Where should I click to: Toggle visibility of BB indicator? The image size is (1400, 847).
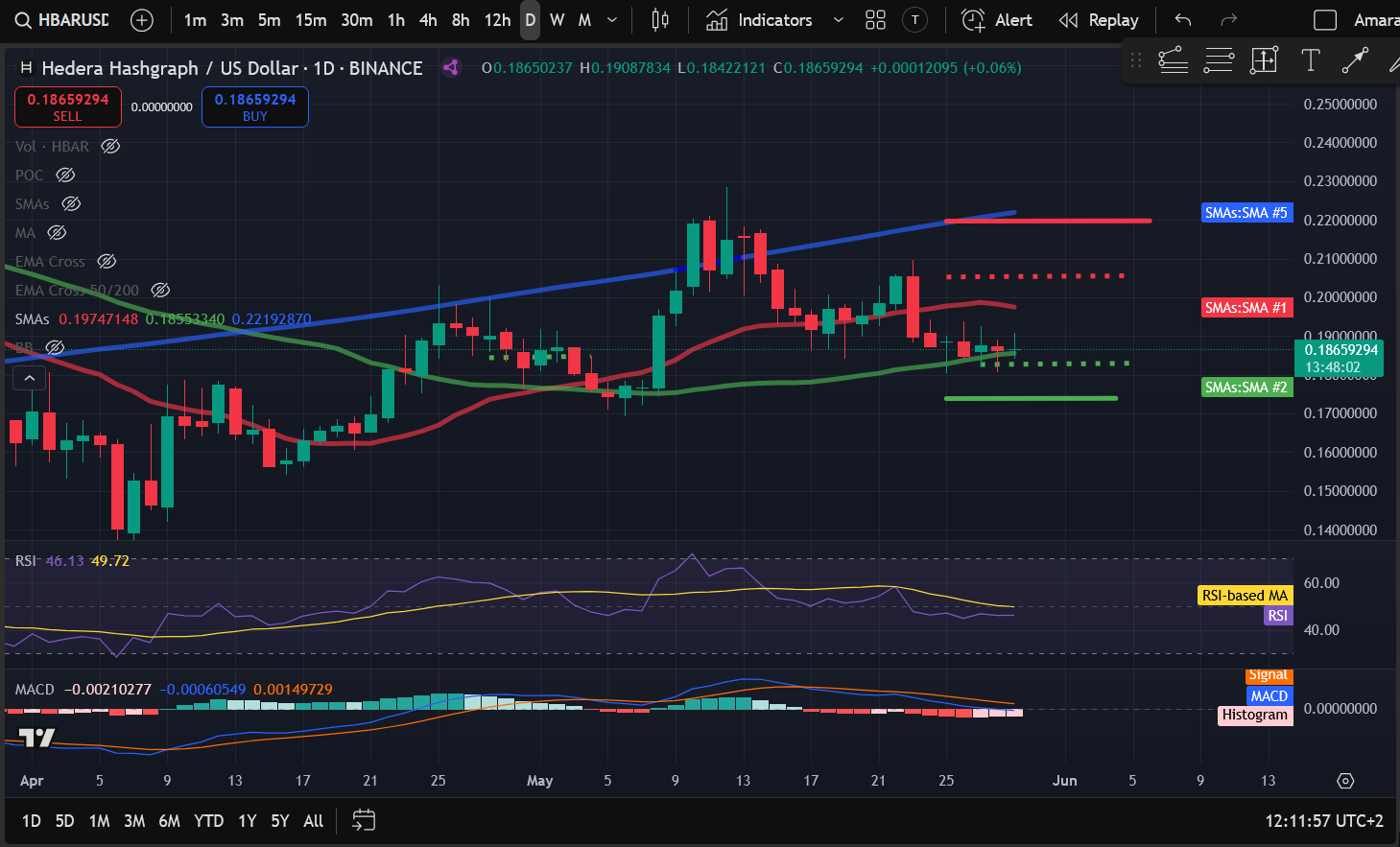(x=55, y=347)
